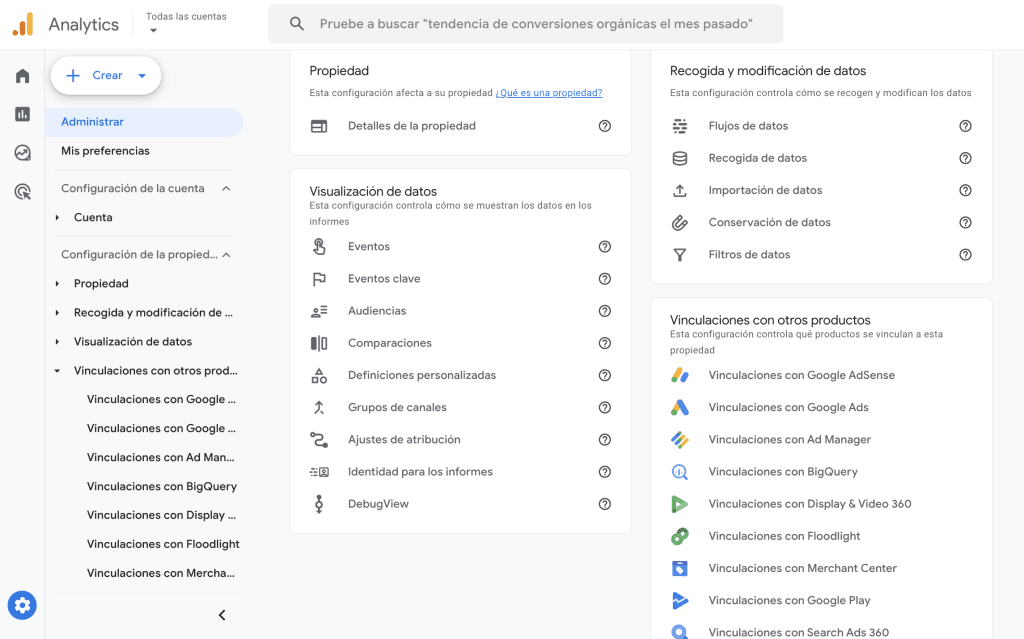Screen dimensions: 1024x639
Task: Click the ¿Qué es una propiedad? link
Action: (549, 93)
